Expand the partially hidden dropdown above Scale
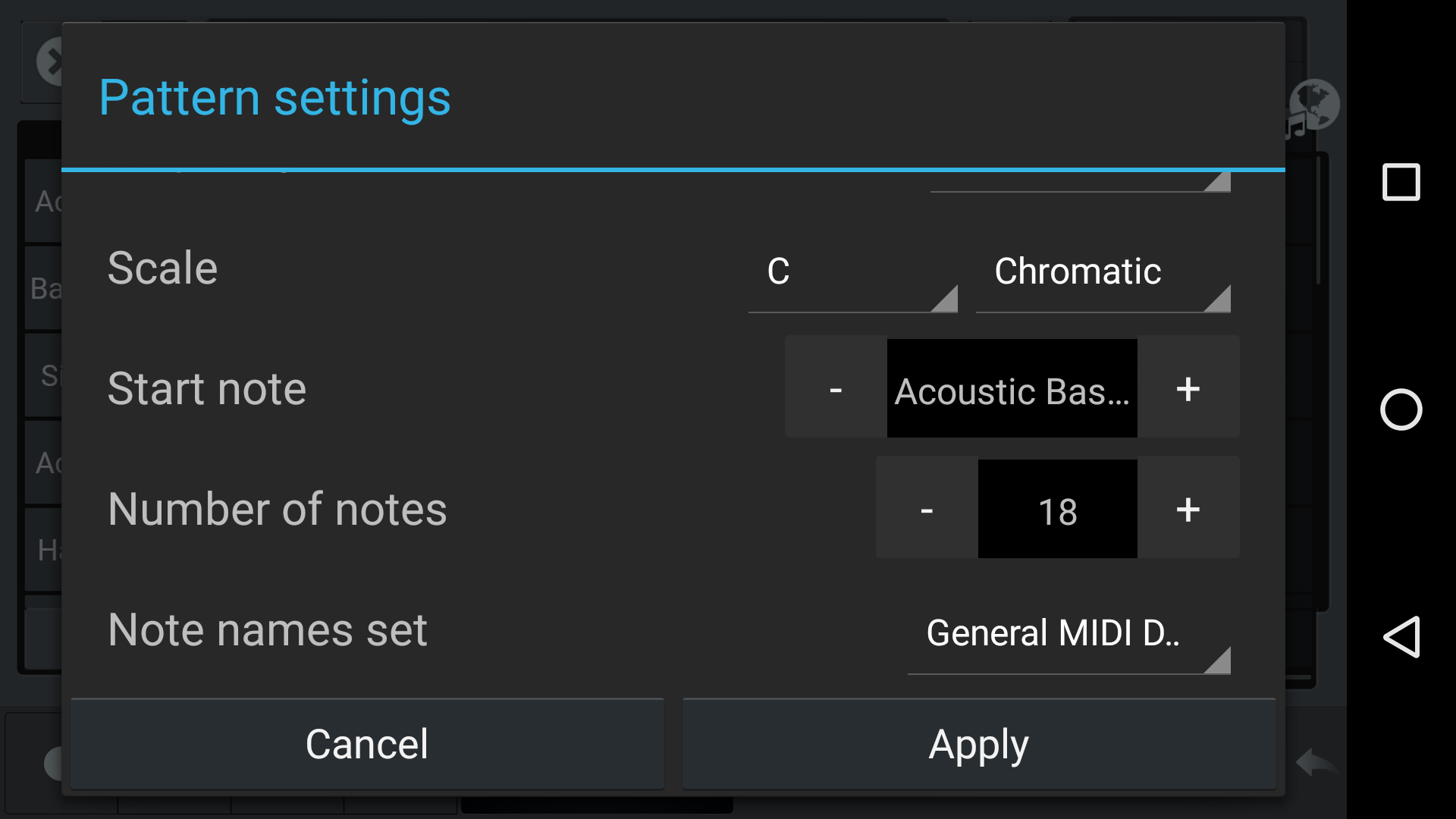Image resolution: width=1456 pixels, height=819 pixels. click(1080, 182)
